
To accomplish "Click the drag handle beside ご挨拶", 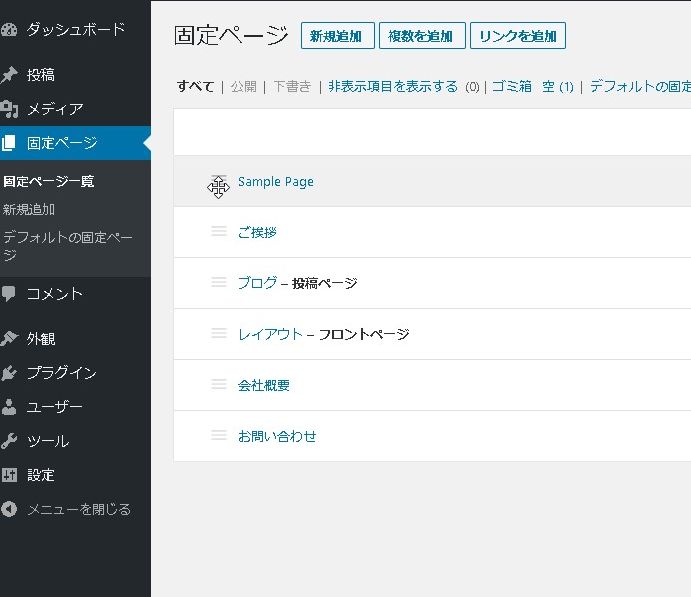I will point(219,232).
